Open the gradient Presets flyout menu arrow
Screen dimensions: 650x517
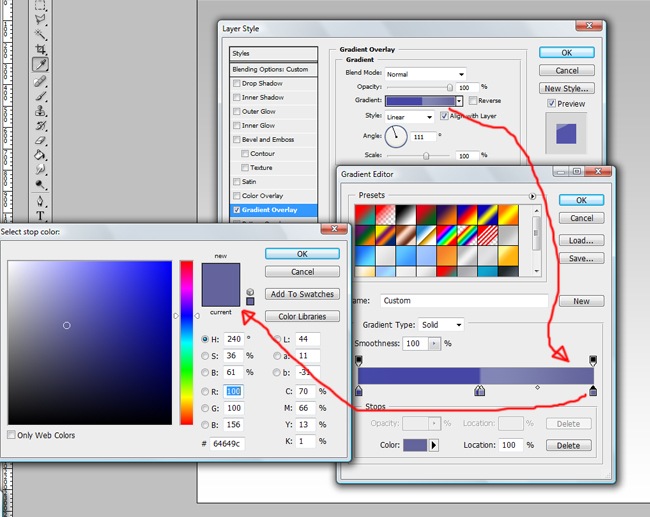pyautogui.click(x=533, y=196)
